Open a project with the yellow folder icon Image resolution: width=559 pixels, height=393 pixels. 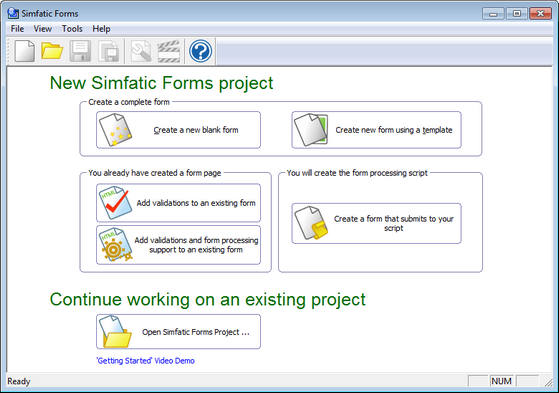tap(52, 51)
